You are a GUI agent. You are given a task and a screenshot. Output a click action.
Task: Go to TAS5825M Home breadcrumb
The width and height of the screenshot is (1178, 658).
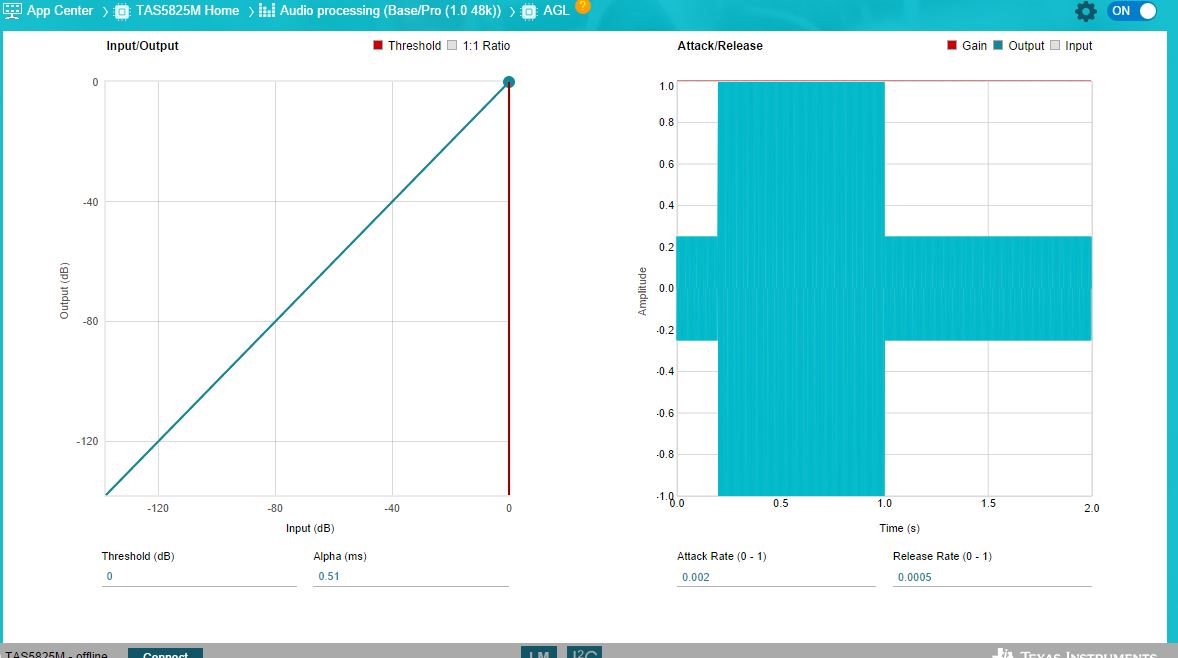187,11
